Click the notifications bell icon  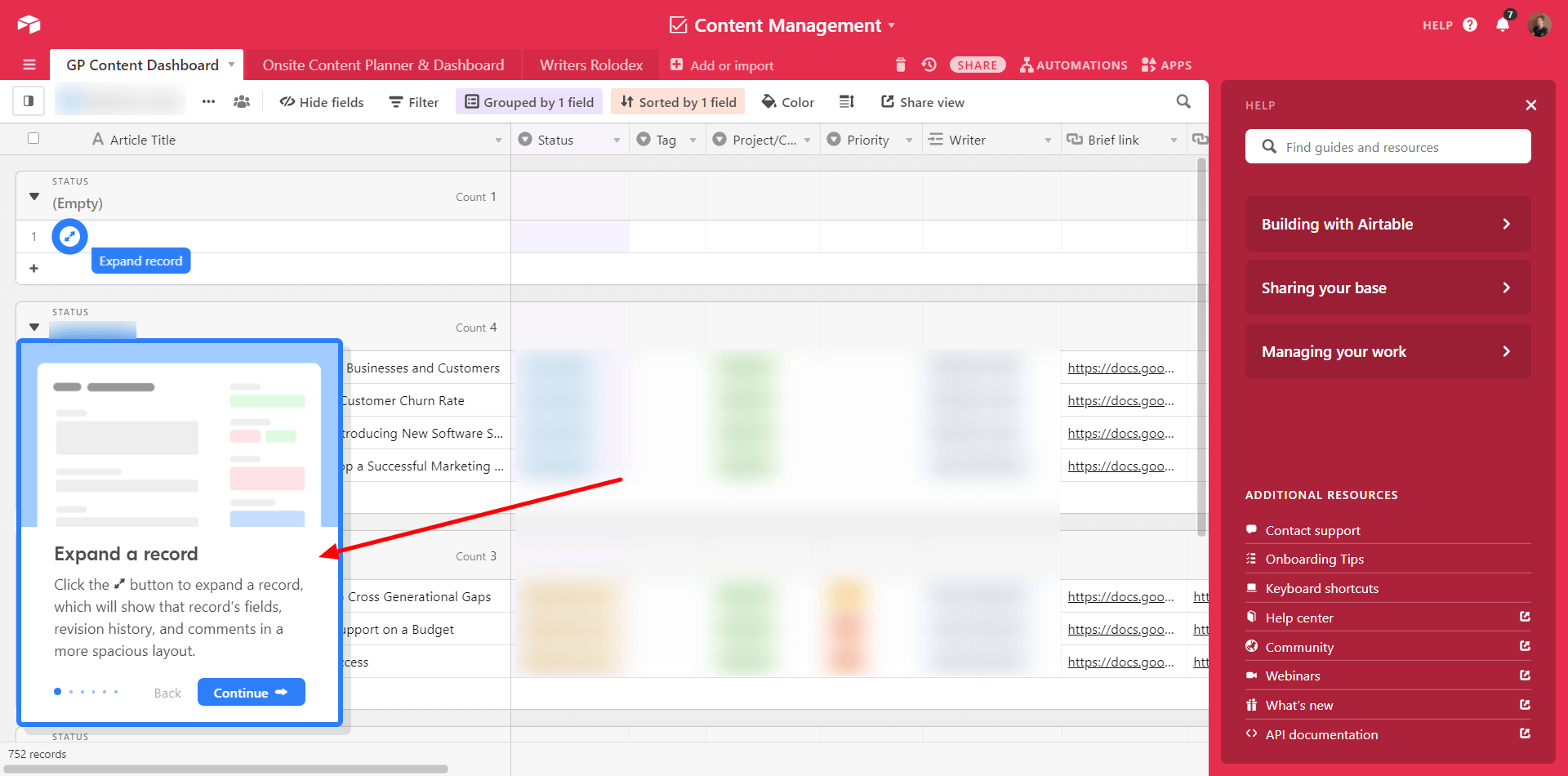click(1502, 25)
